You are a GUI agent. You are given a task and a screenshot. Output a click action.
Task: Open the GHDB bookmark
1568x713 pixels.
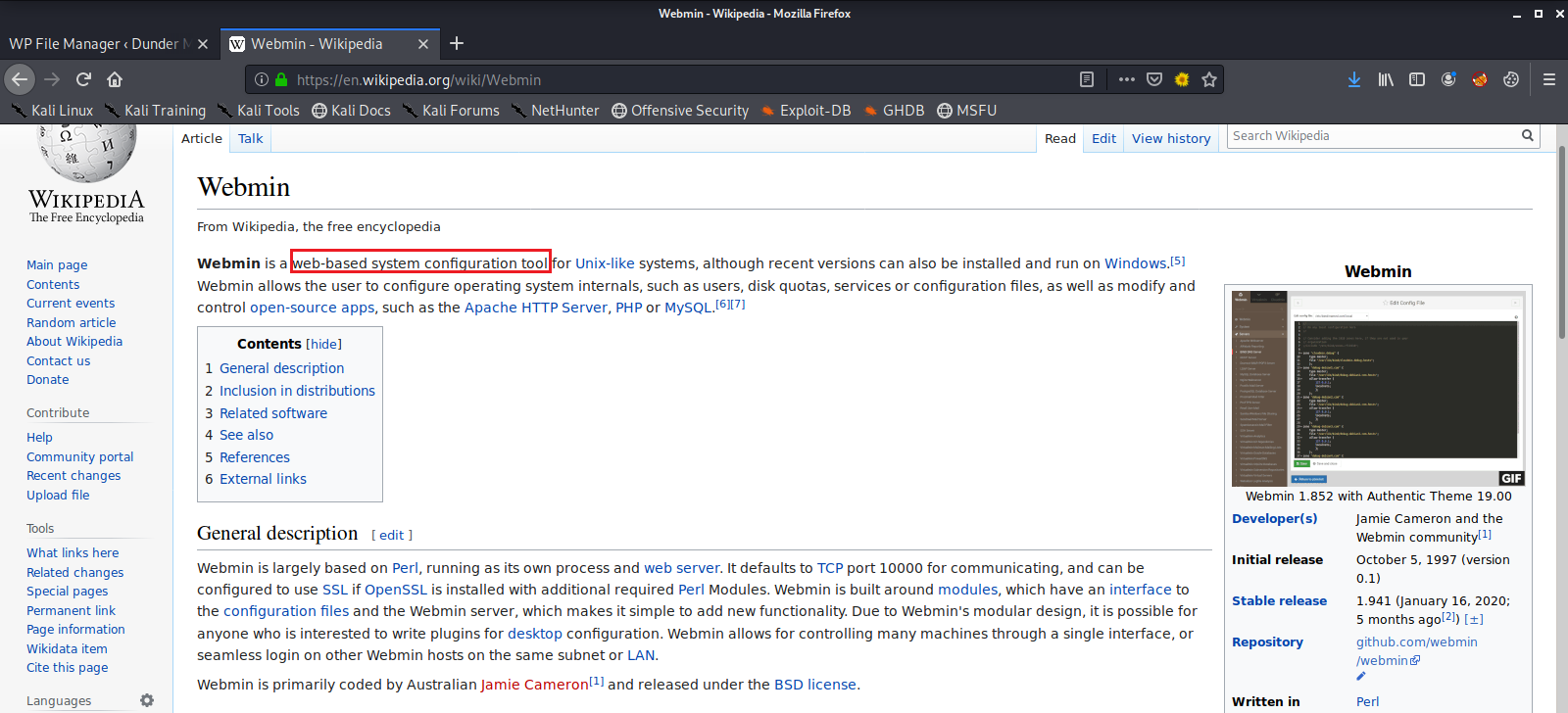[894, 111]
